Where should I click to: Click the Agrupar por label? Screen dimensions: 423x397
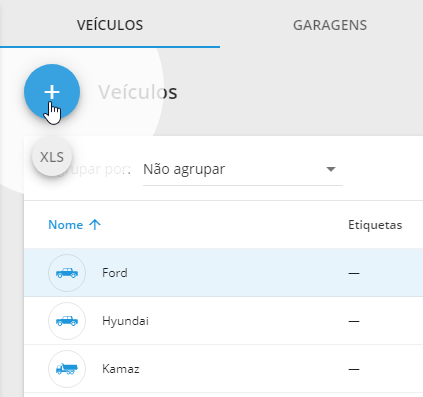pos(95,169)
